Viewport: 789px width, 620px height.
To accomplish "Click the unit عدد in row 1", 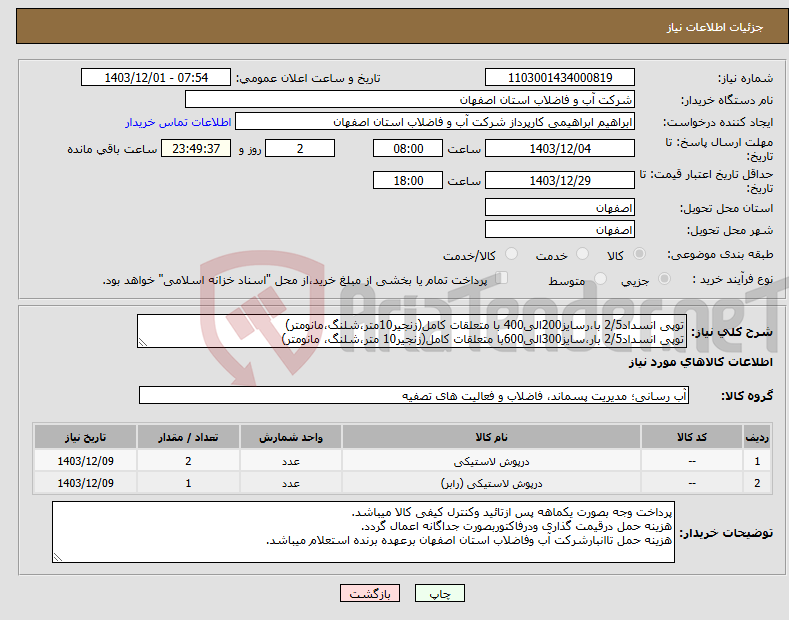I will tap(291, 461).
